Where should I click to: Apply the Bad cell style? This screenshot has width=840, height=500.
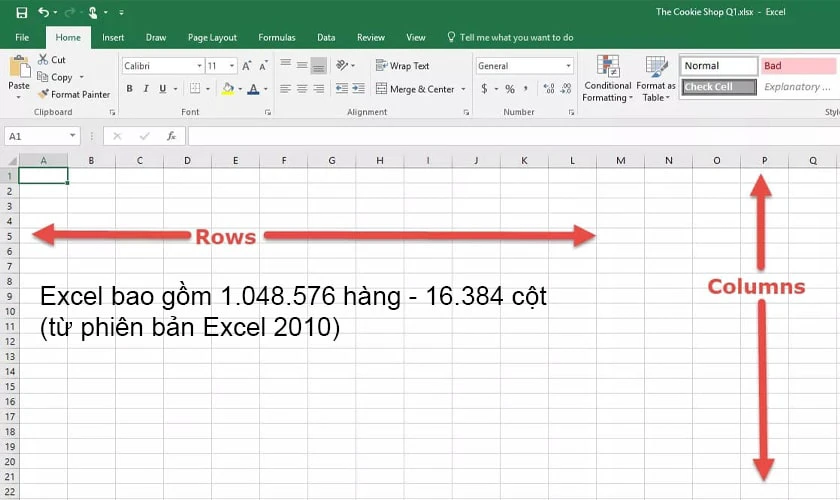pyautogui.click(x=798, y=66)
